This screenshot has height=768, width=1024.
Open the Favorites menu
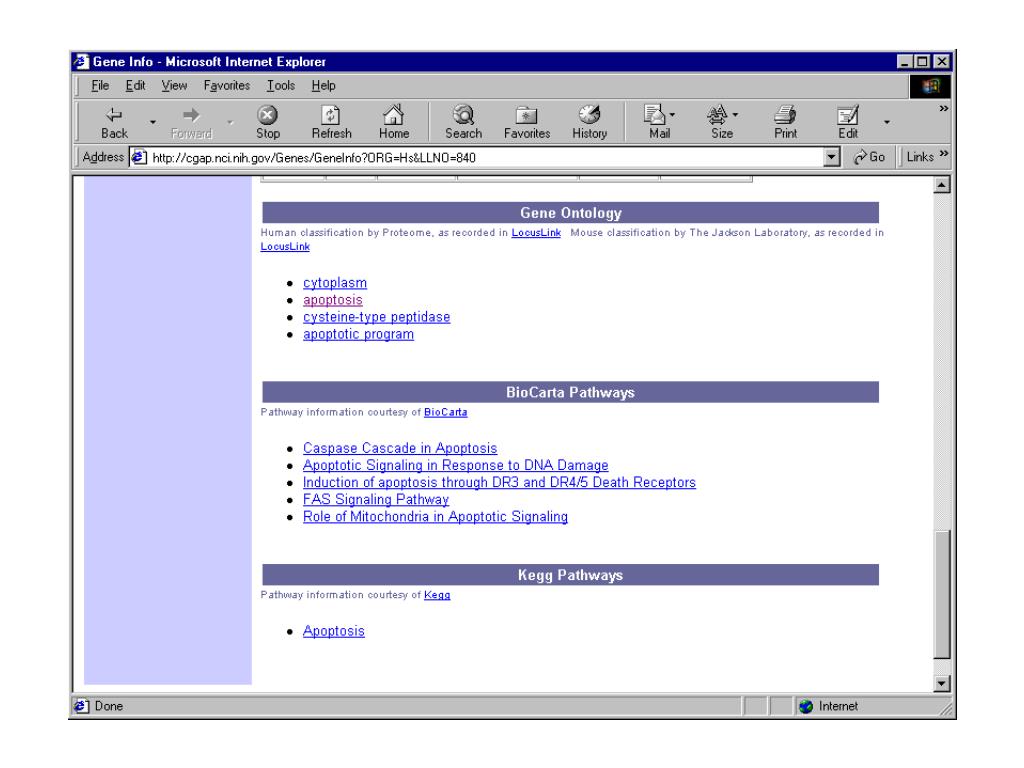coord(227,86)
